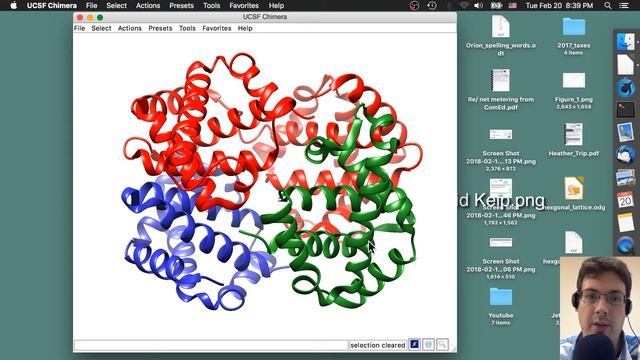Select the Youtube folder on desktop
This screenshot has height=360, width=640.
point(501,306)
